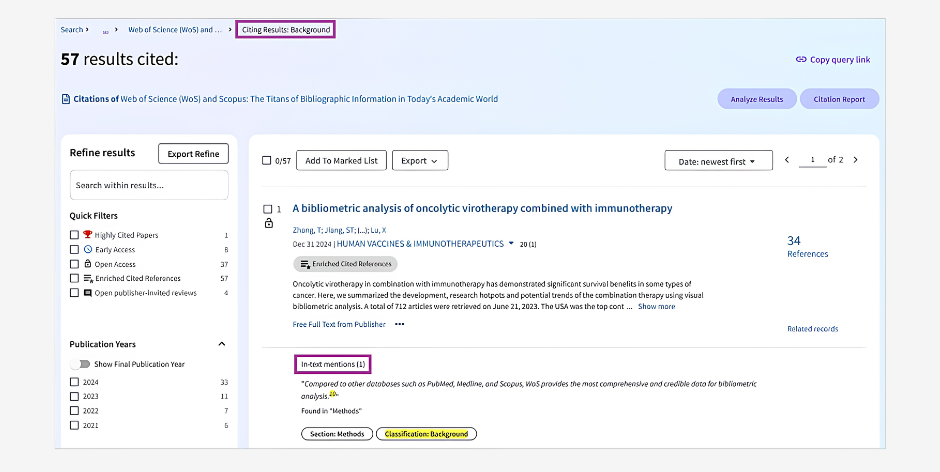Click the Early Access clock icon
940x472 pixels.
coord(88,249)
